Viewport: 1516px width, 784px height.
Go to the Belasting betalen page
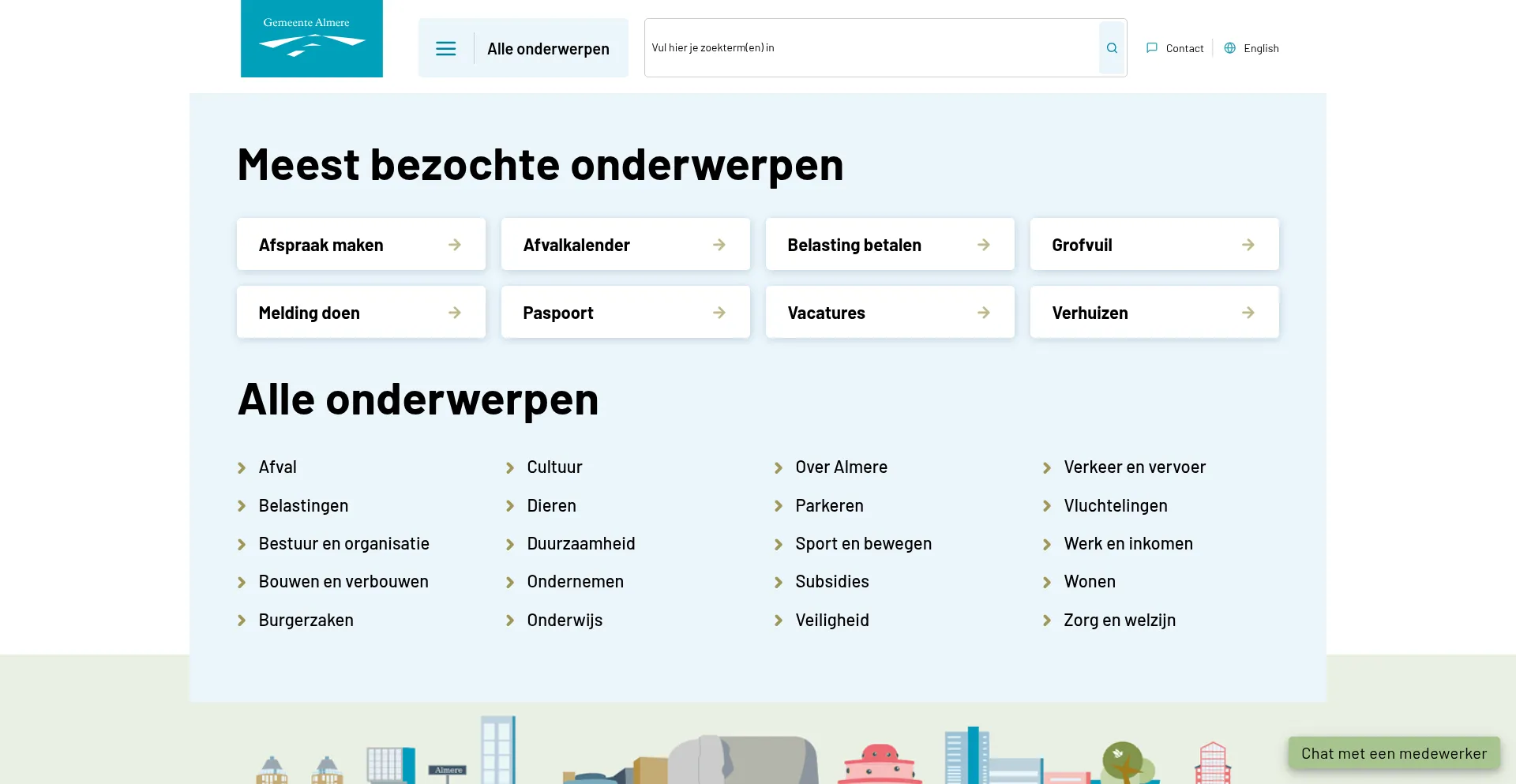(889, 245)
